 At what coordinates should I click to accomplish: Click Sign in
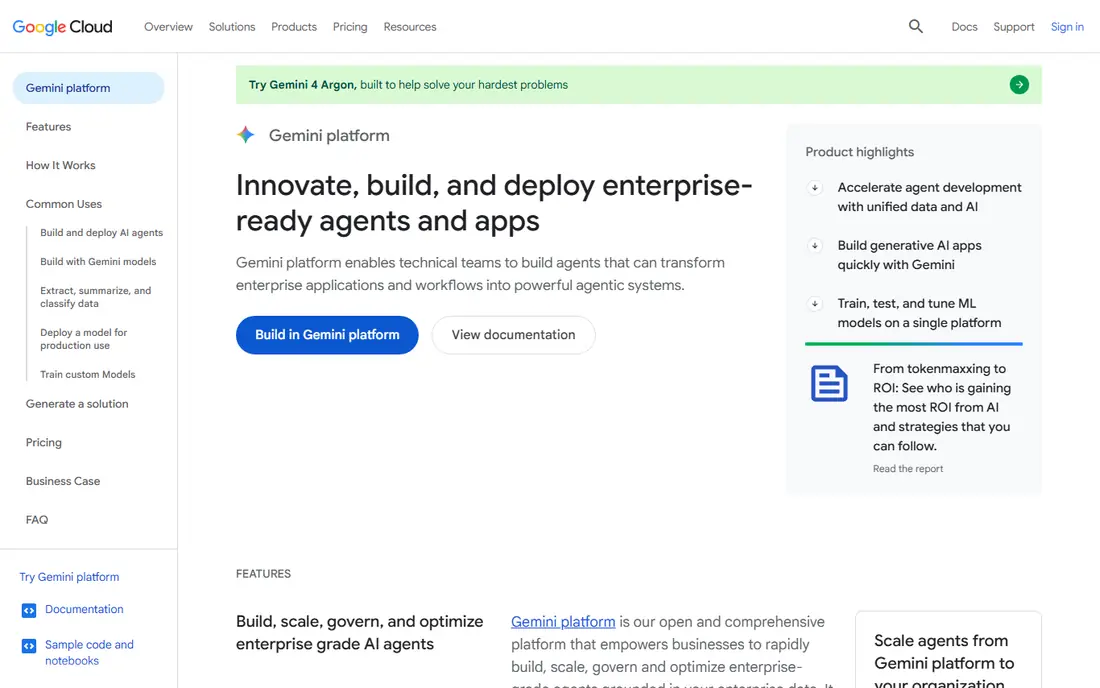(x=1067, y=27)
